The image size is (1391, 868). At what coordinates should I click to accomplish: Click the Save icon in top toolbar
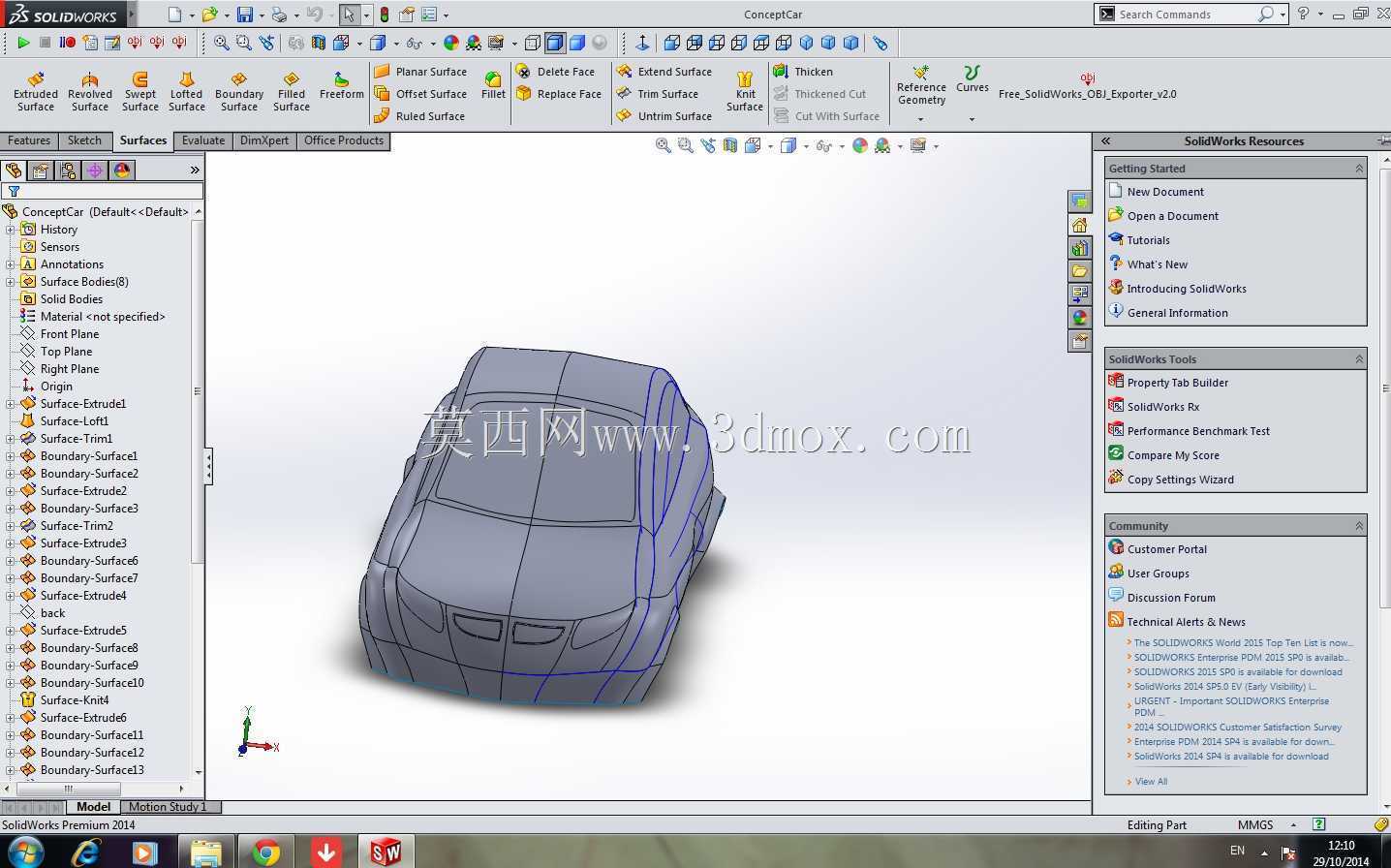[x=245, y=15]
